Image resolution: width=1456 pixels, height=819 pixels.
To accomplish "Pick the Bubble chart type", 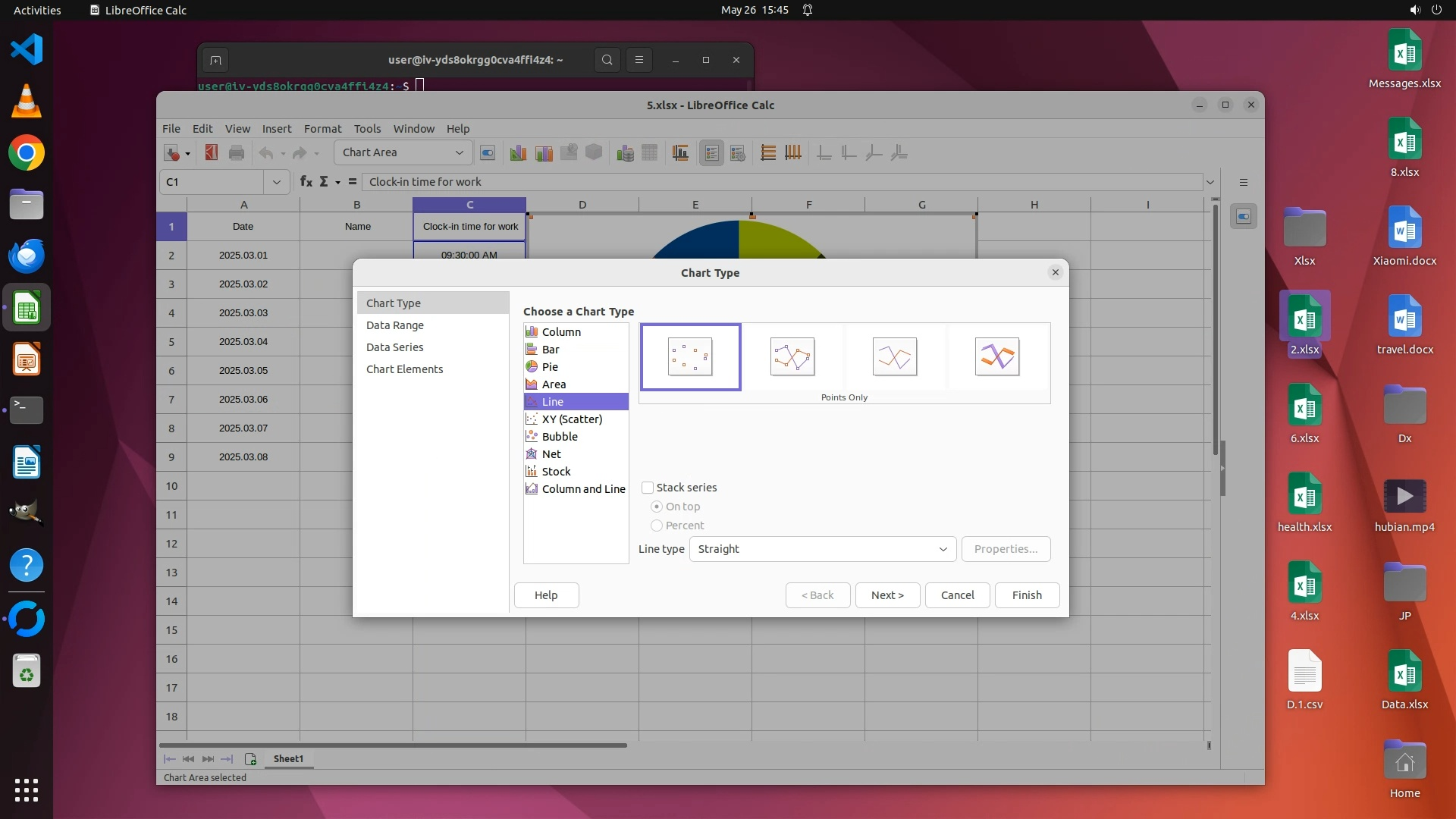I will pos(560,437).
